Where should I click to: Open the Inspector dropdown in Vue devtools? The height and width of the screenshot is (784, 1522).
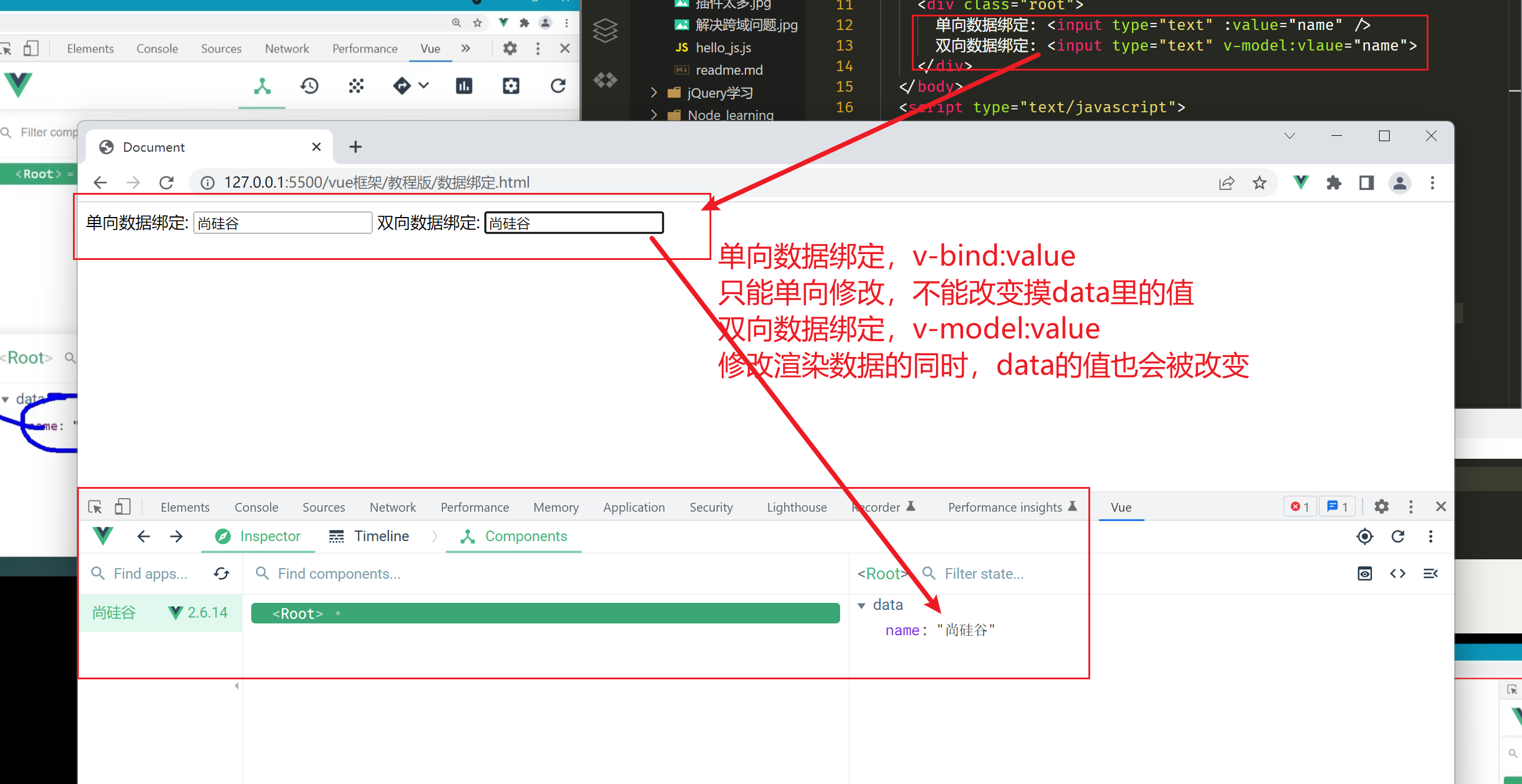click(258, 536)
